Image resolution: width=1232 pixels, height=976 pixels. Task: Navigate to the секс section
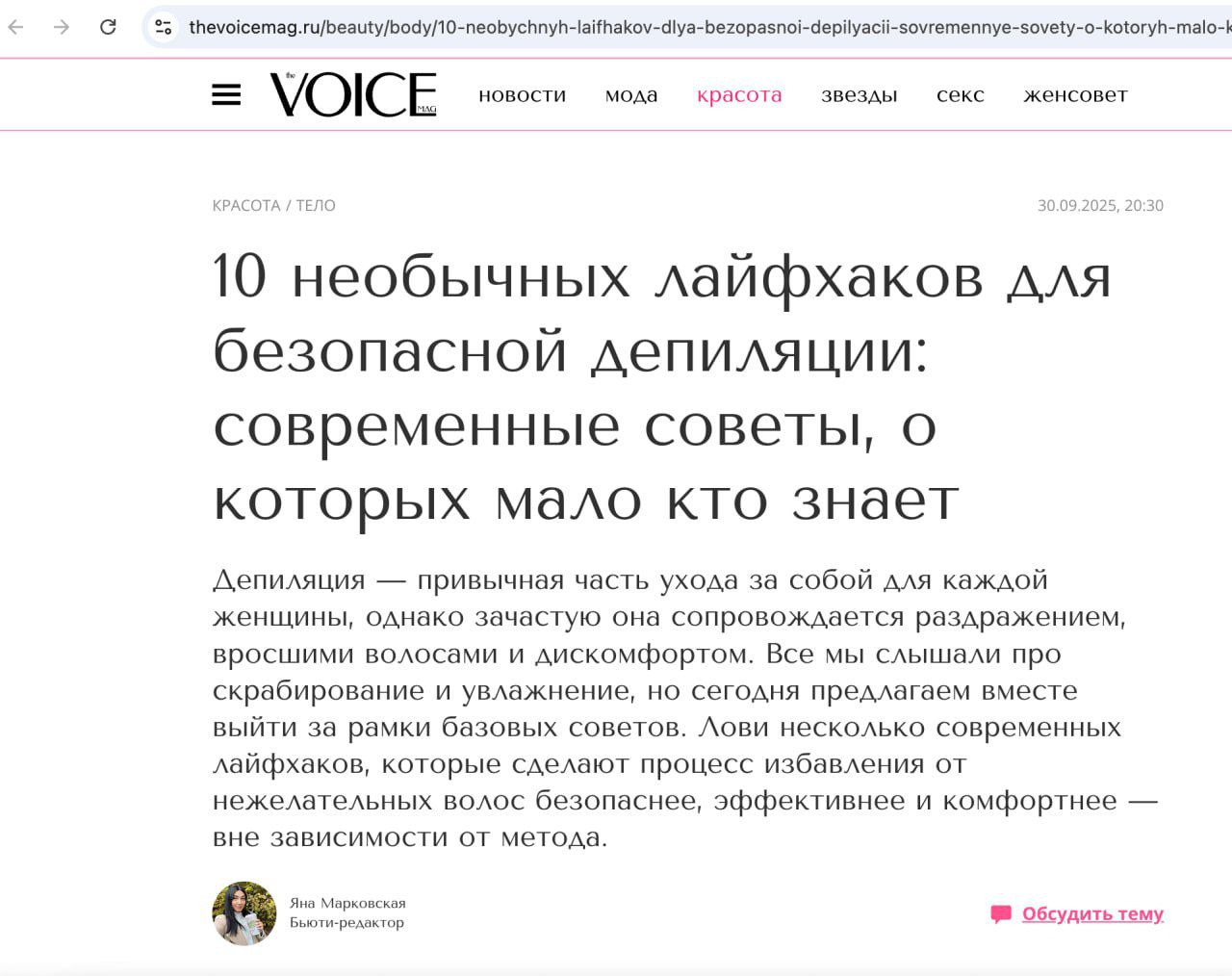click(x=960, y=95)
